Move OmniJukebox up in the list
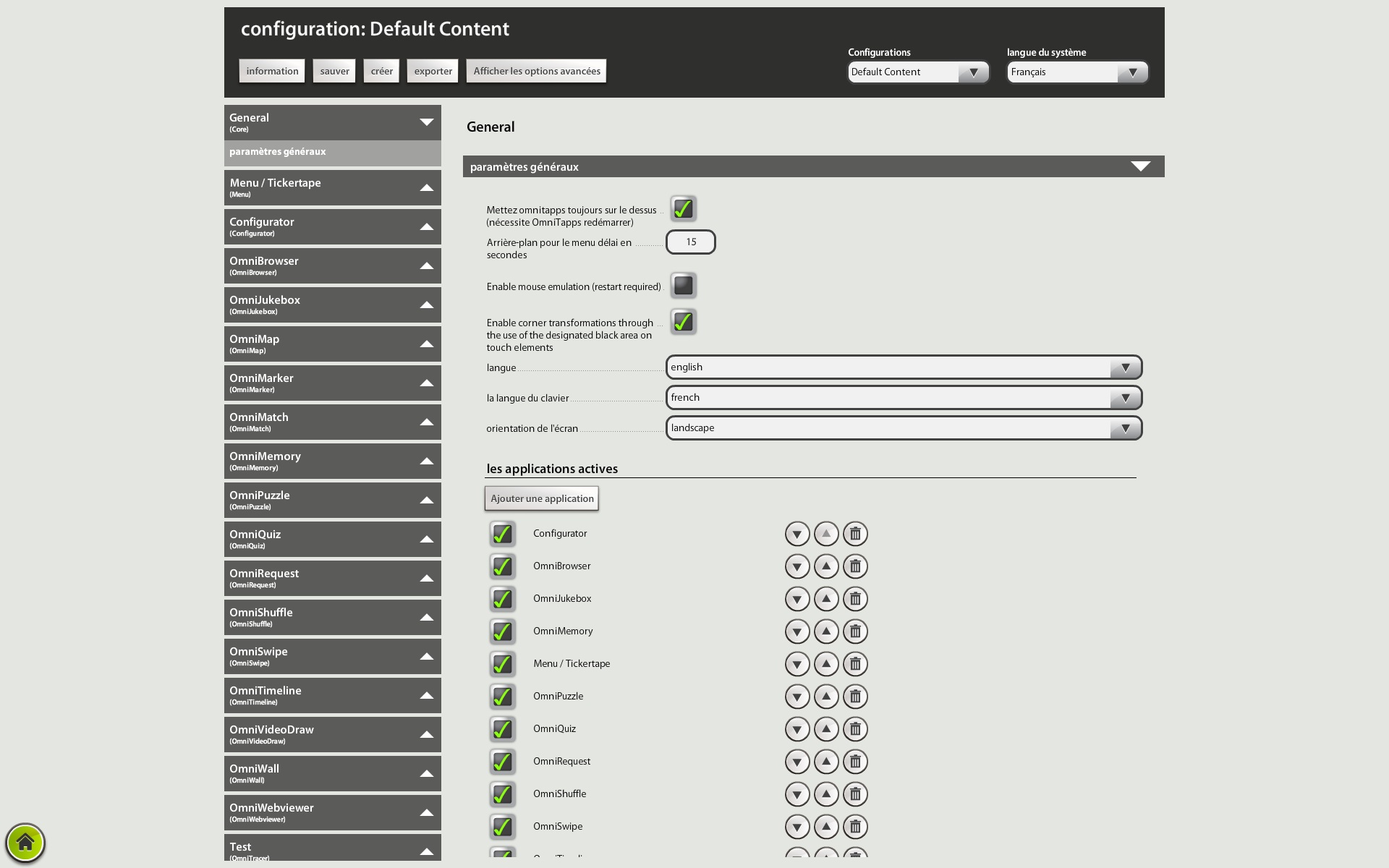The height and width of the screenshot is (868, 1389). pyautogui.click(x=826, y=599)
